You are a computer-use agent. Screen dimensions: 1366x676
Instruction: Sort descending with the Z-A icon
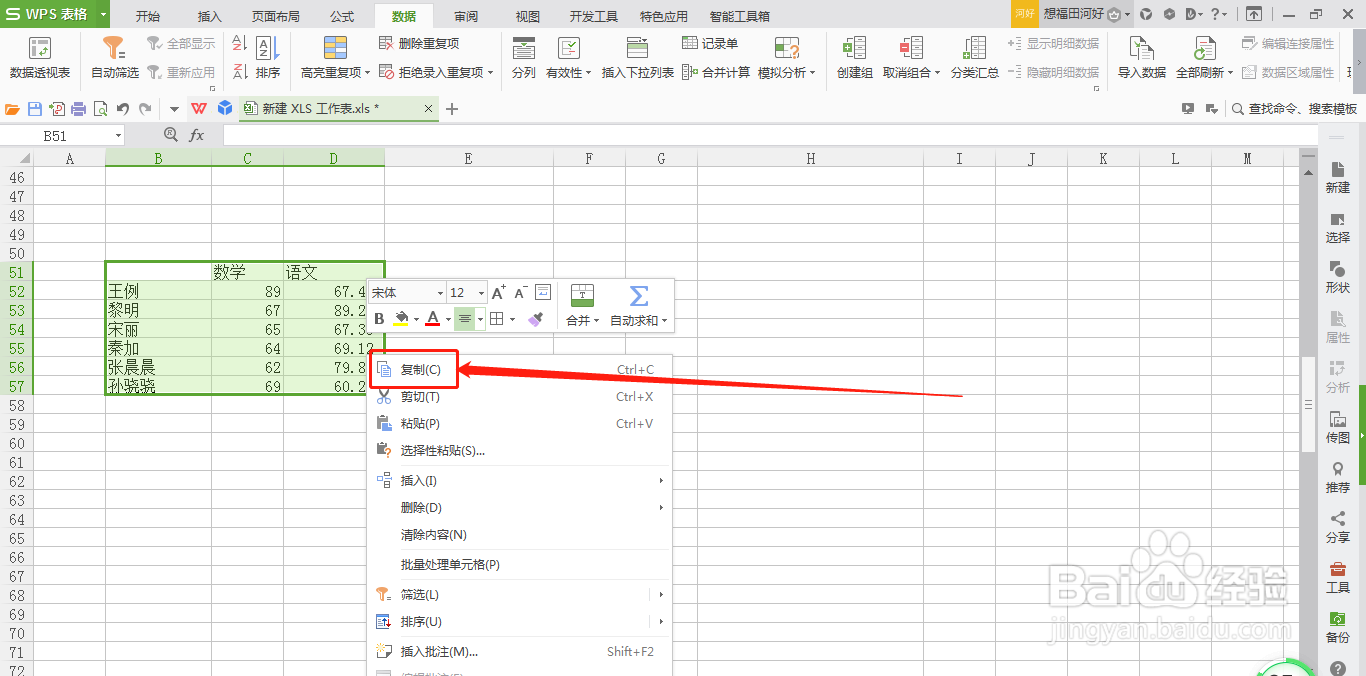(x=239, y=71)
